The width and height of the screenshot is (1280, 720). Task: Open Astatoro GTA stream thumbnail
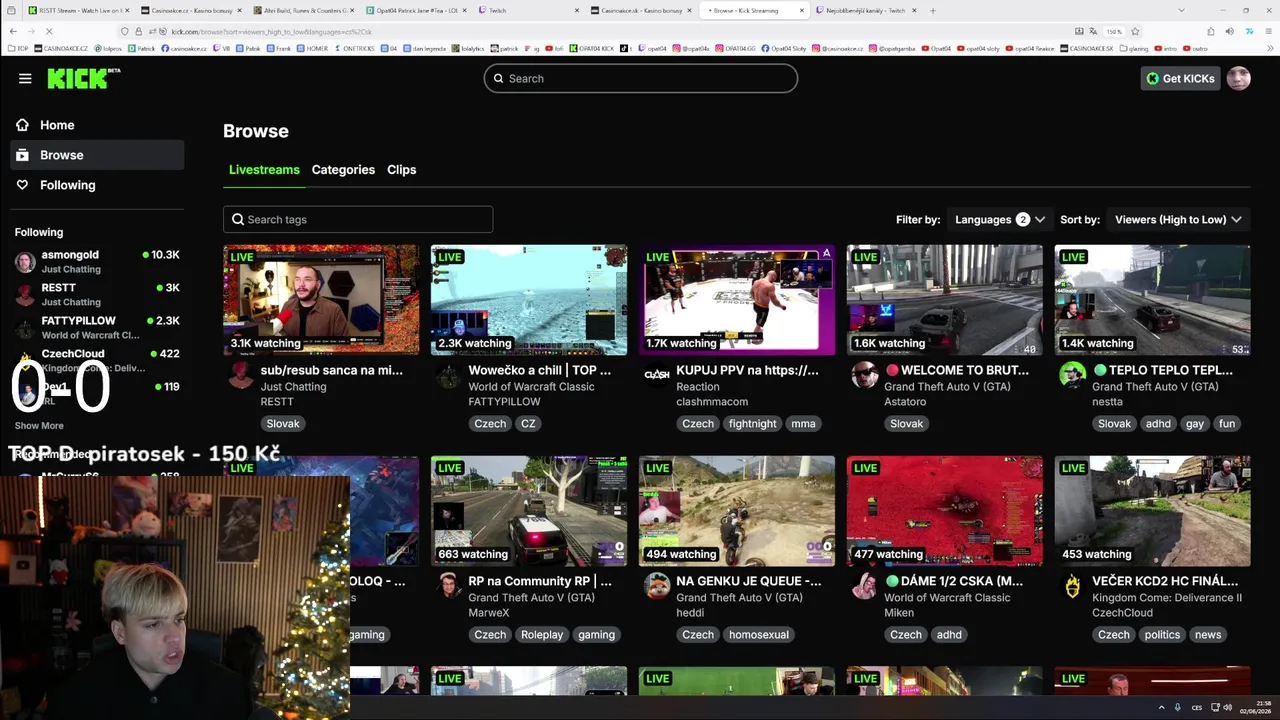click(945, 300)
